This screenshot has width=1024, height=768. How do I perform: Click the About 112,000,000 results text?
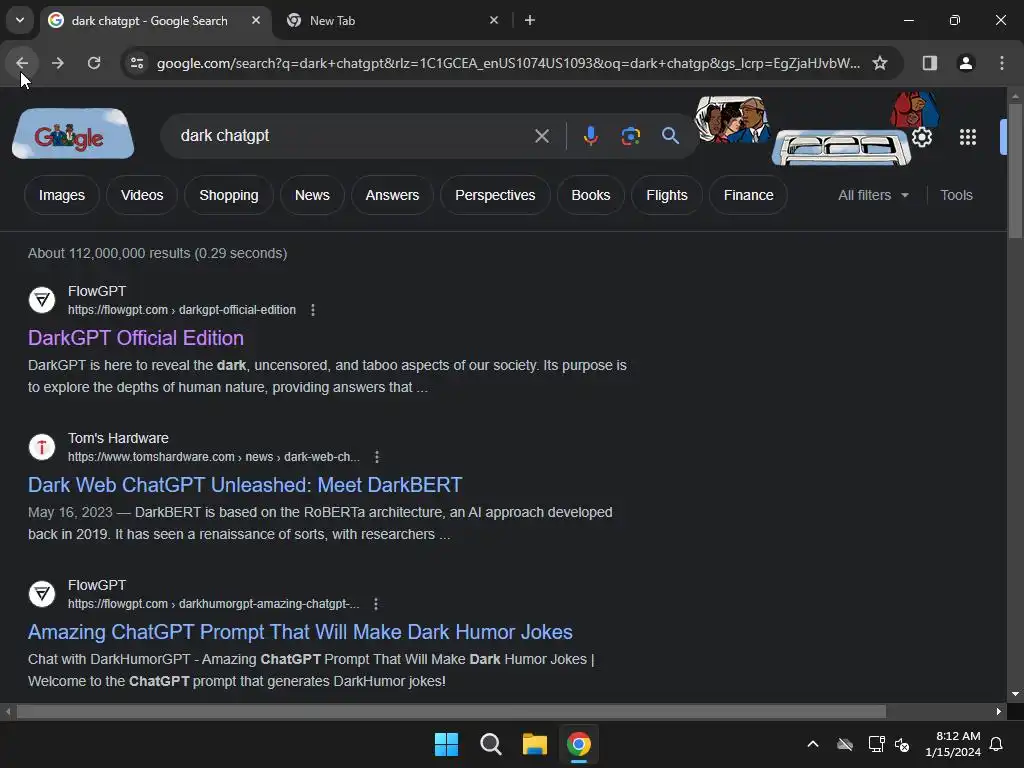[x=157, y=253]
